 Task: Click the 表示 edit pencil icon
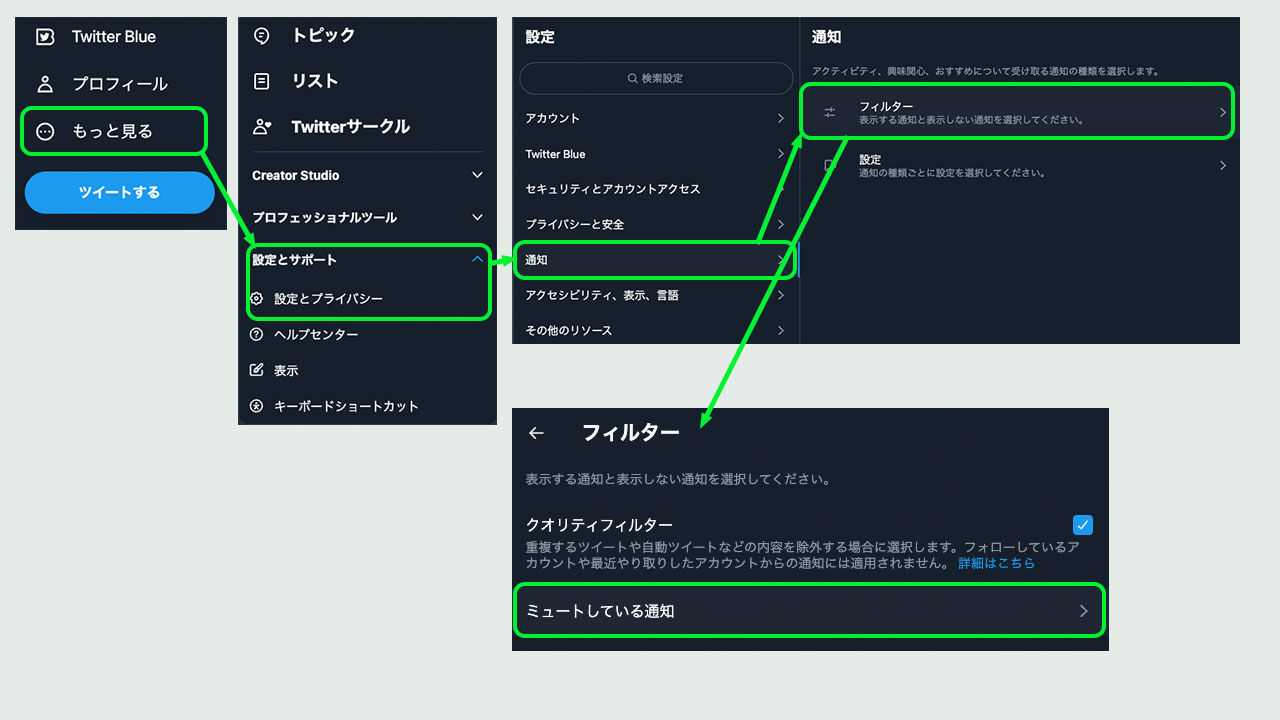[x=257, y=370]
